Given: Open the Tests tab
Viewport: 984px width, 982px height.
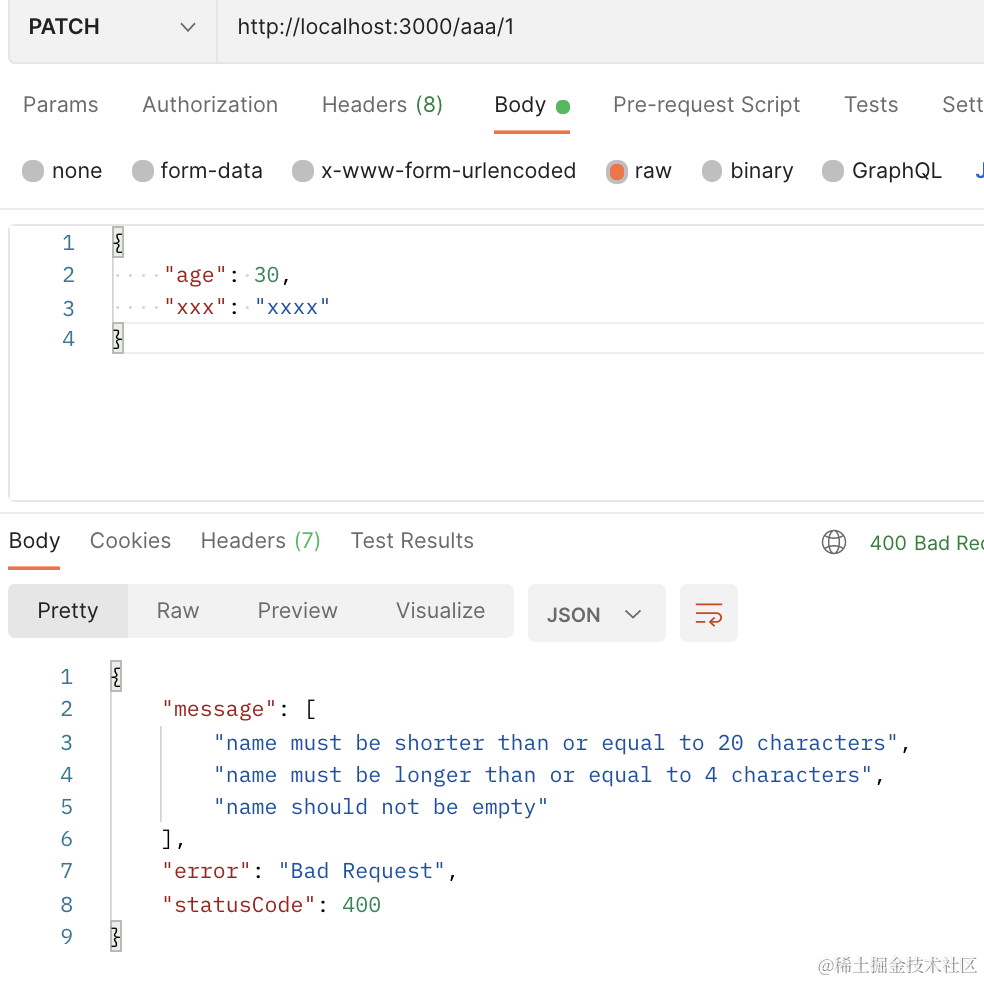Looking at the screenshot, I should pyautogui.click(x=870, y=105).
